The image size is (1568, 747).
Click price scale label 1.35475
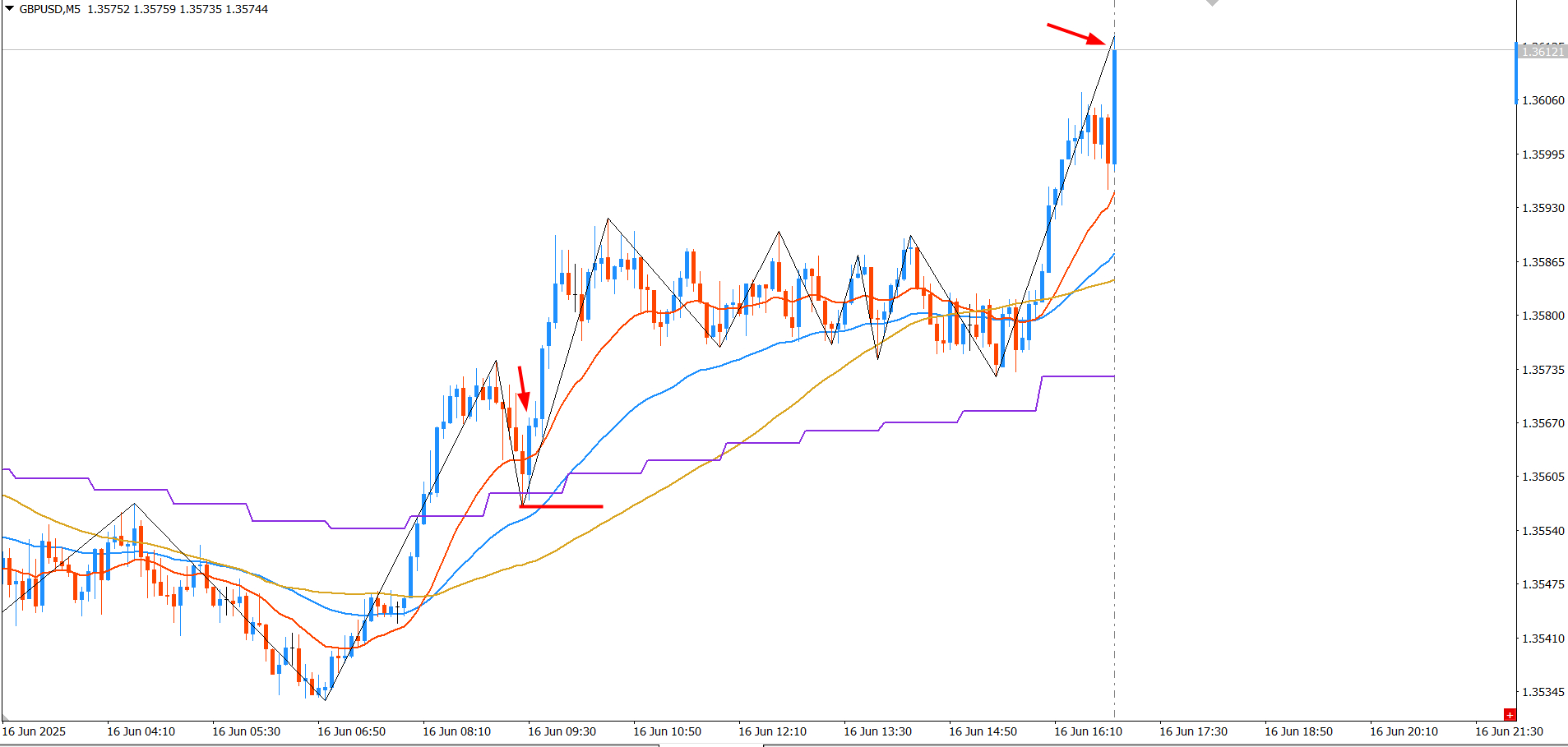click(x=1543, y=584)
